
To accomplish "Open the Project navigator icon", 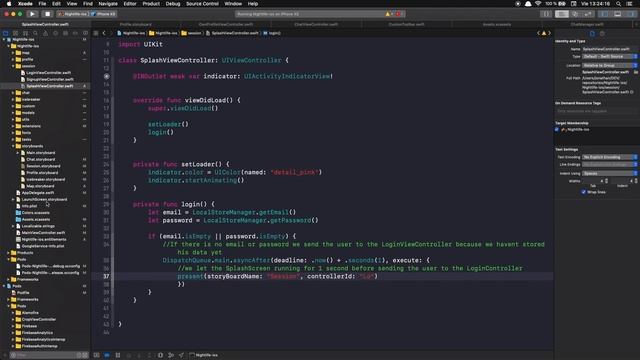I will click(x=5, y=33).
